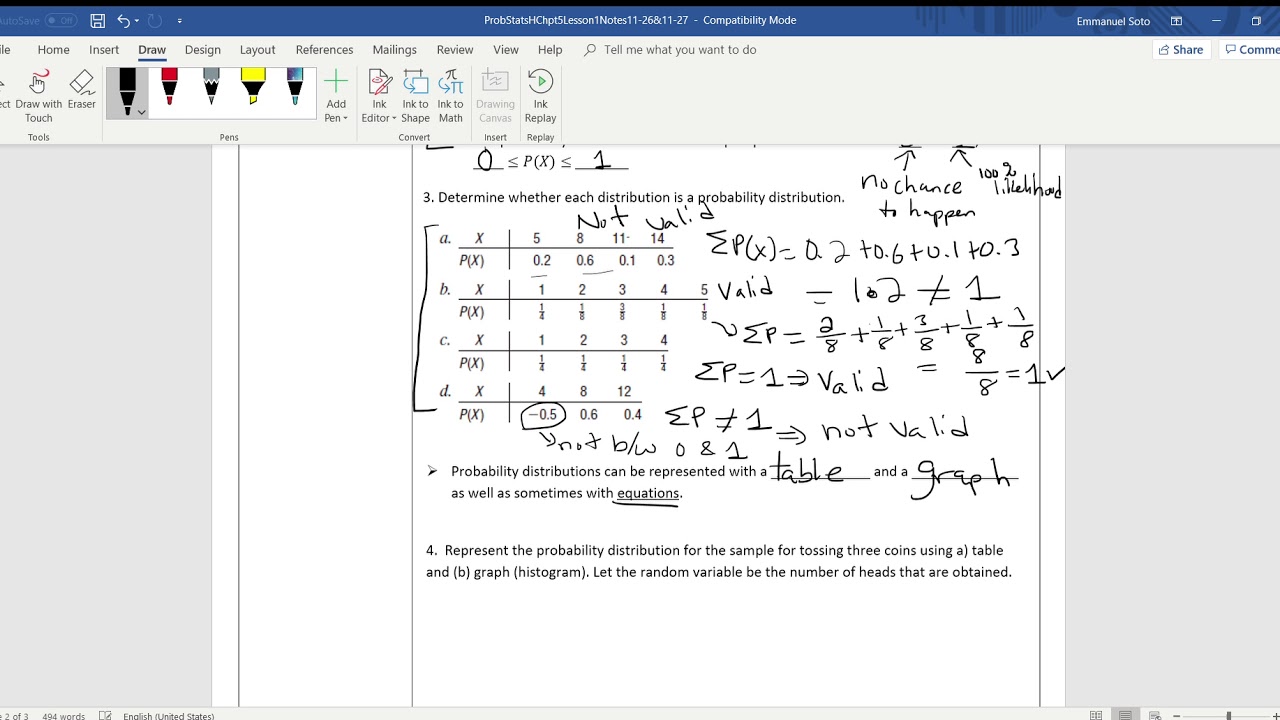The width and height of the screenshot is (1280, 720).
Task: Click the Redo icon
Action: 154,20
